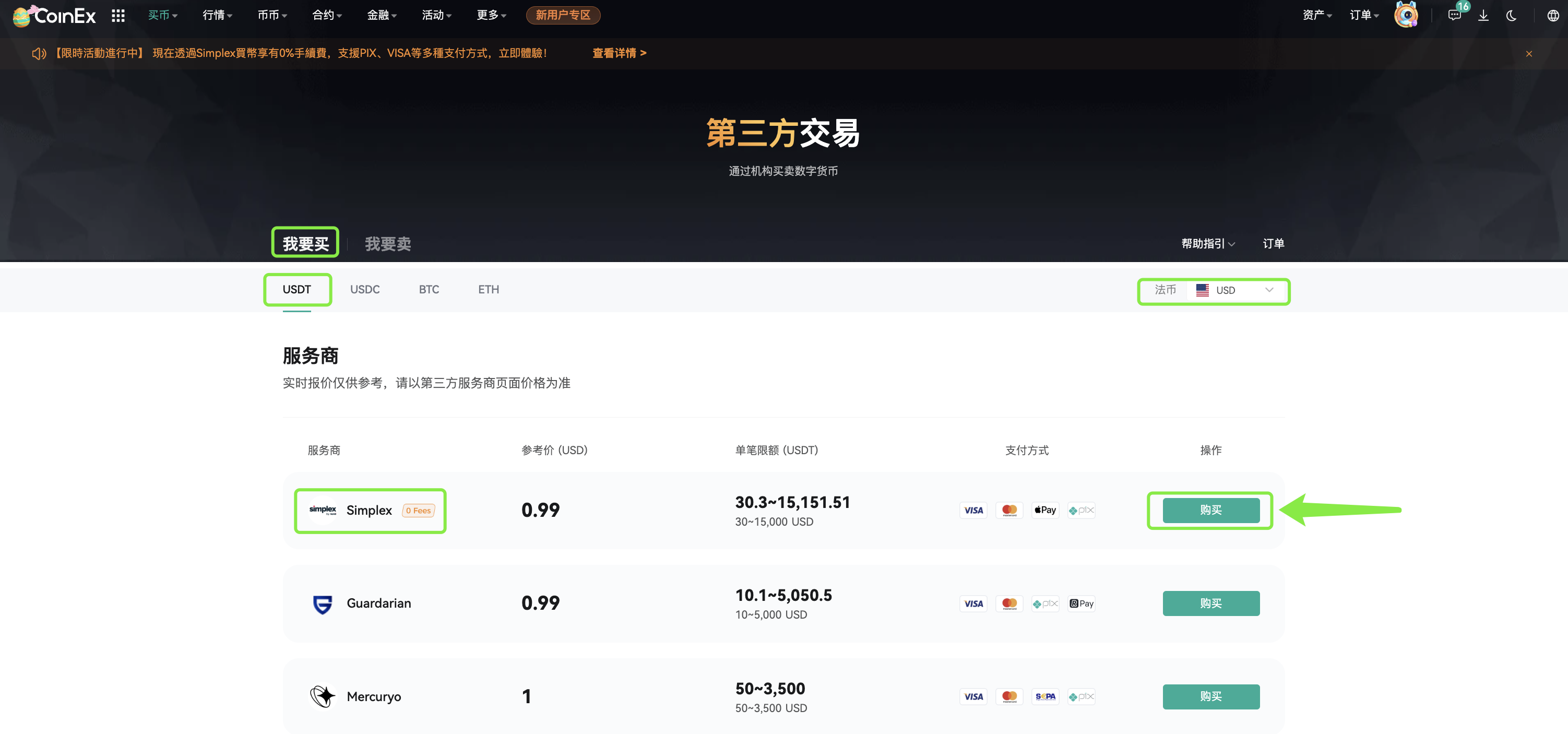Click Visa icon in Guardarian row
Image resolution: width=1568 pixels, height=734 pixels.
[973, 604]
